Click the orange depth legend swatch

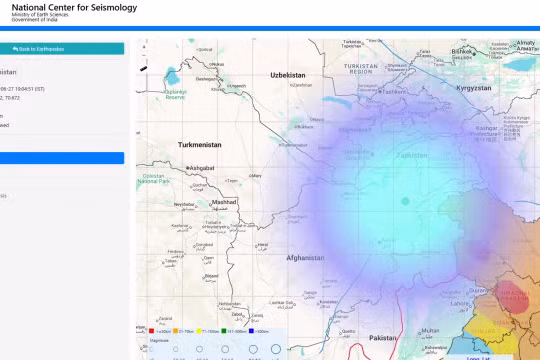[x=175, y=331]
